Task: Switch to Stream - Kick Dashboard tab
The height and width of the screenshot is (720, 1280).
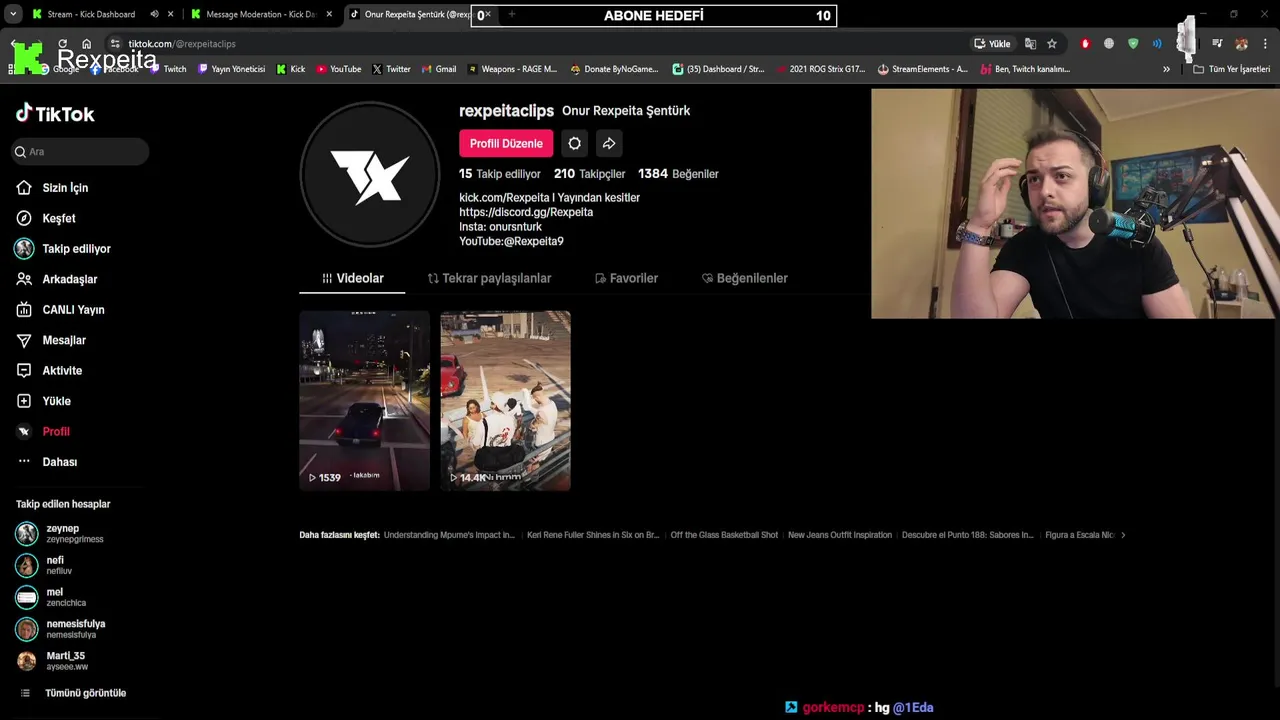Action: pyautogui.click(x=91, y=14)
